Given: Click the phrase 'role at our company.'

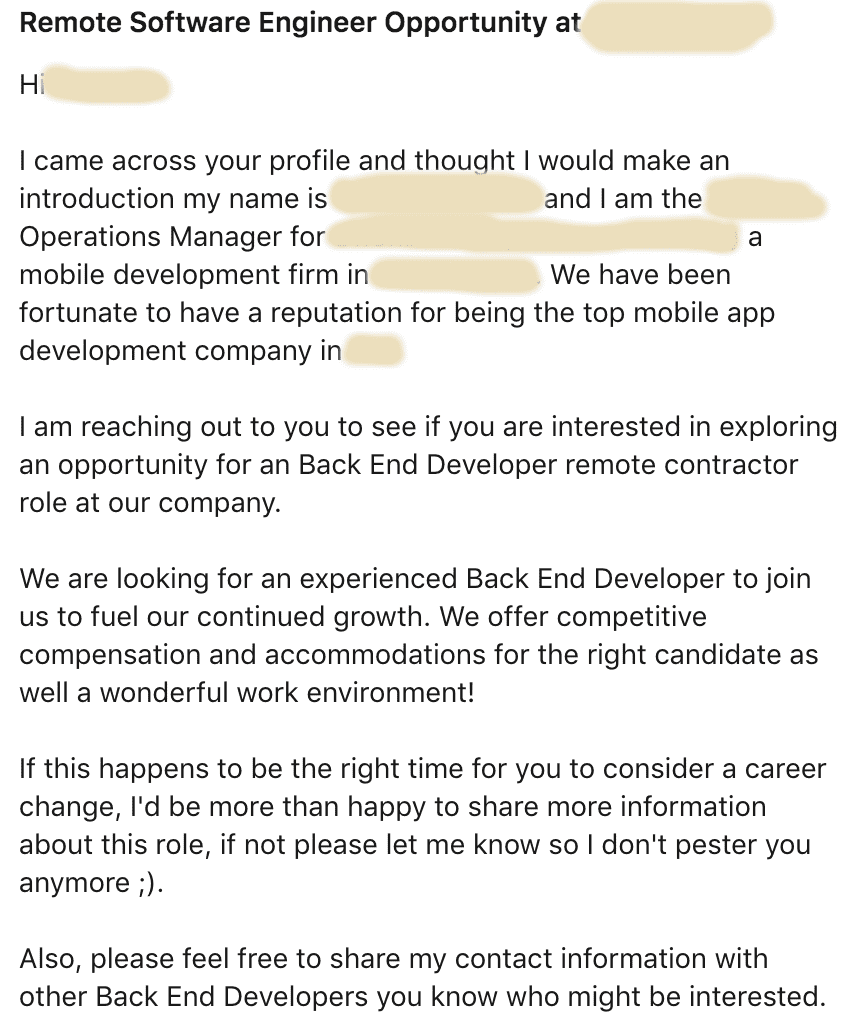Looking at the screenshot, I should point(150,503).
